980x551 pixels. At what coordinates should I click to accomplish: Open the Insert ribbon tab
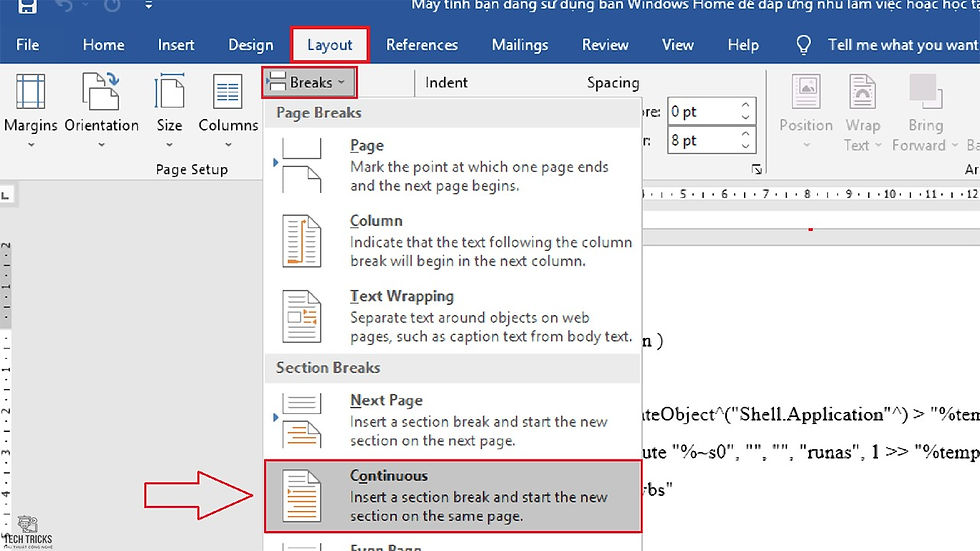pyautogui.click(x=176, y=45)
